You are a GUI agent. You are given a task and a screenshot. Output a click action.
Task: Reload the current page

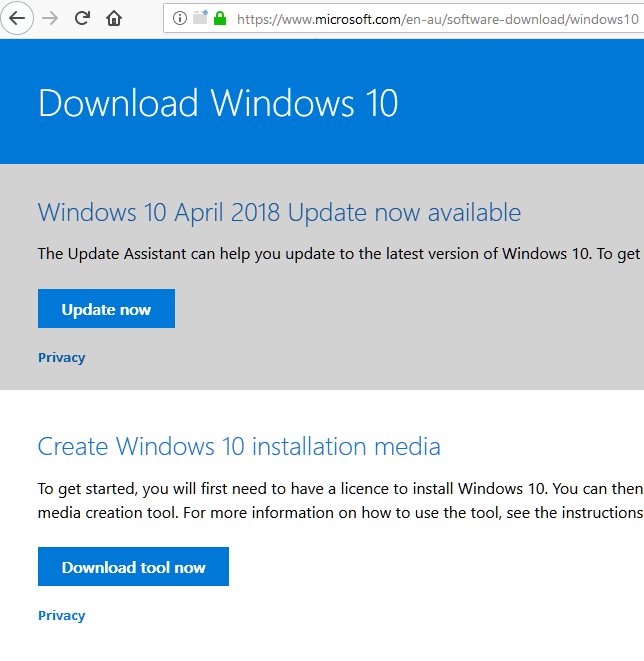point(82,18)
